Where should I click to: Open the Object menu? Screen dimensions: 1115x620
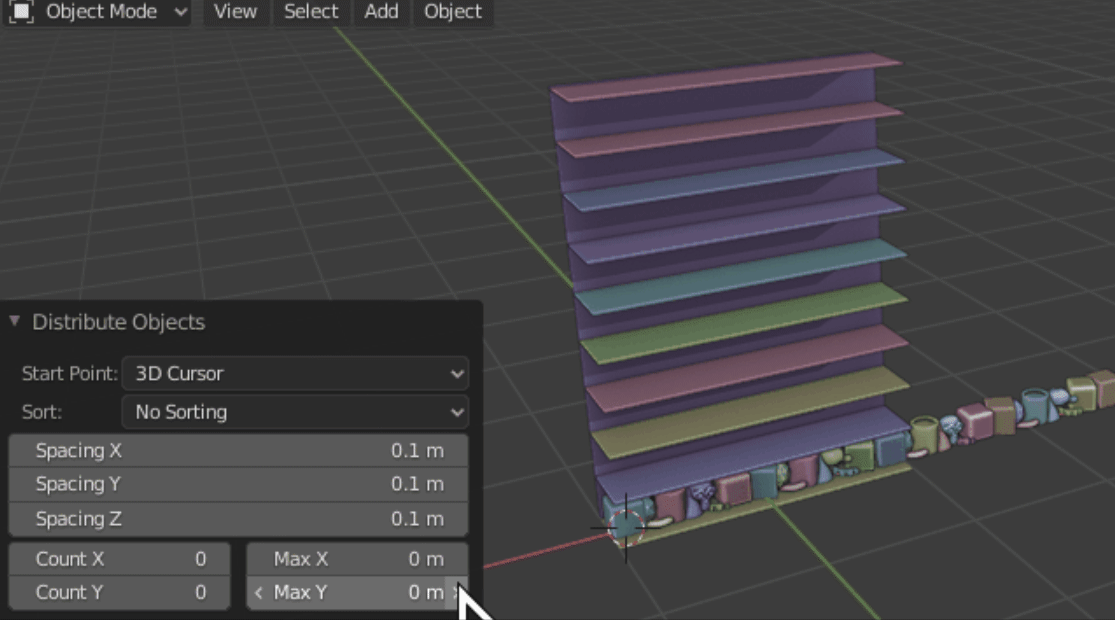tap(452, 12)
